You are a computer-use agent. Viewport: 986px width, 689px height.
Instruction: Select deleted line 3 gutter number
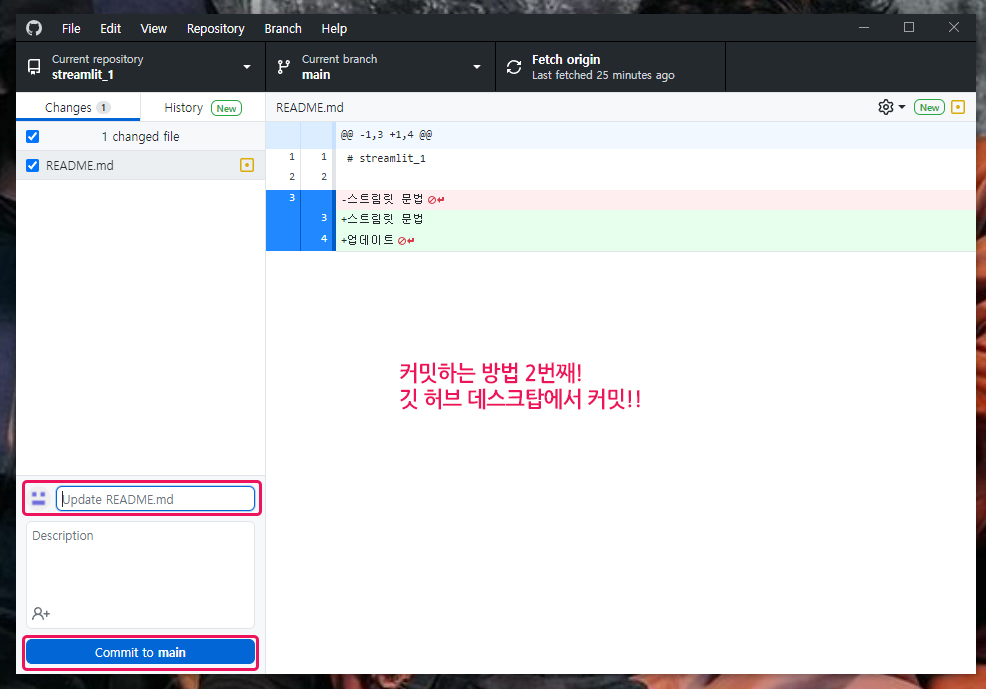click(292, 197)
